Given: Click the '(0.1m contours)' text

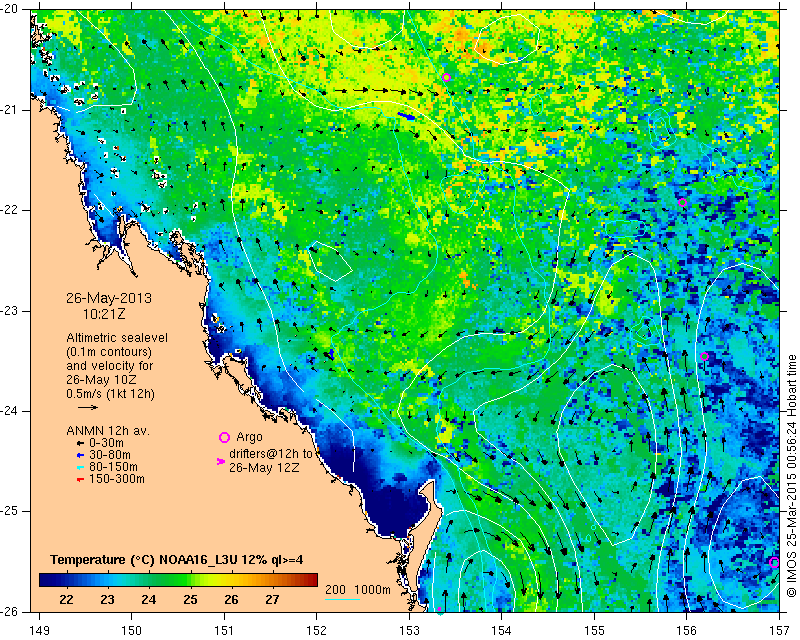Looking at the screenshot, I should tap(109, 352).
